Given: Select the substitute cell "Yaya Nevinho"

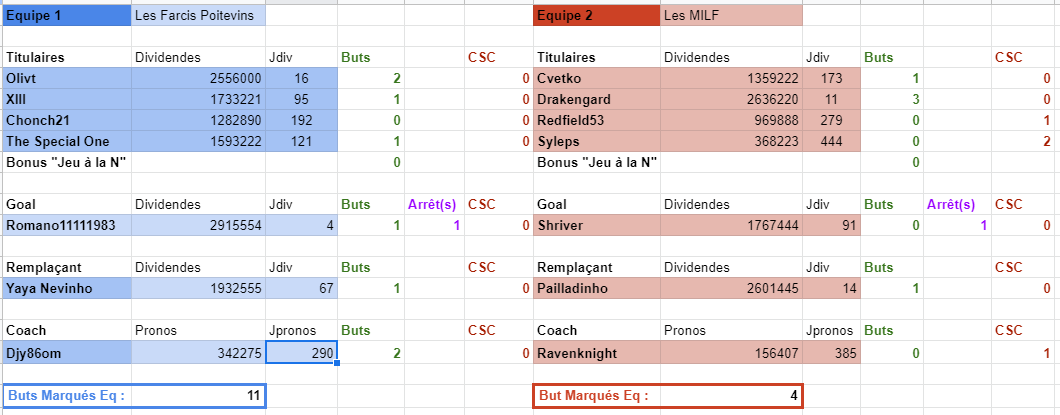Looking at the screenshot, I should tap(67, 290).
